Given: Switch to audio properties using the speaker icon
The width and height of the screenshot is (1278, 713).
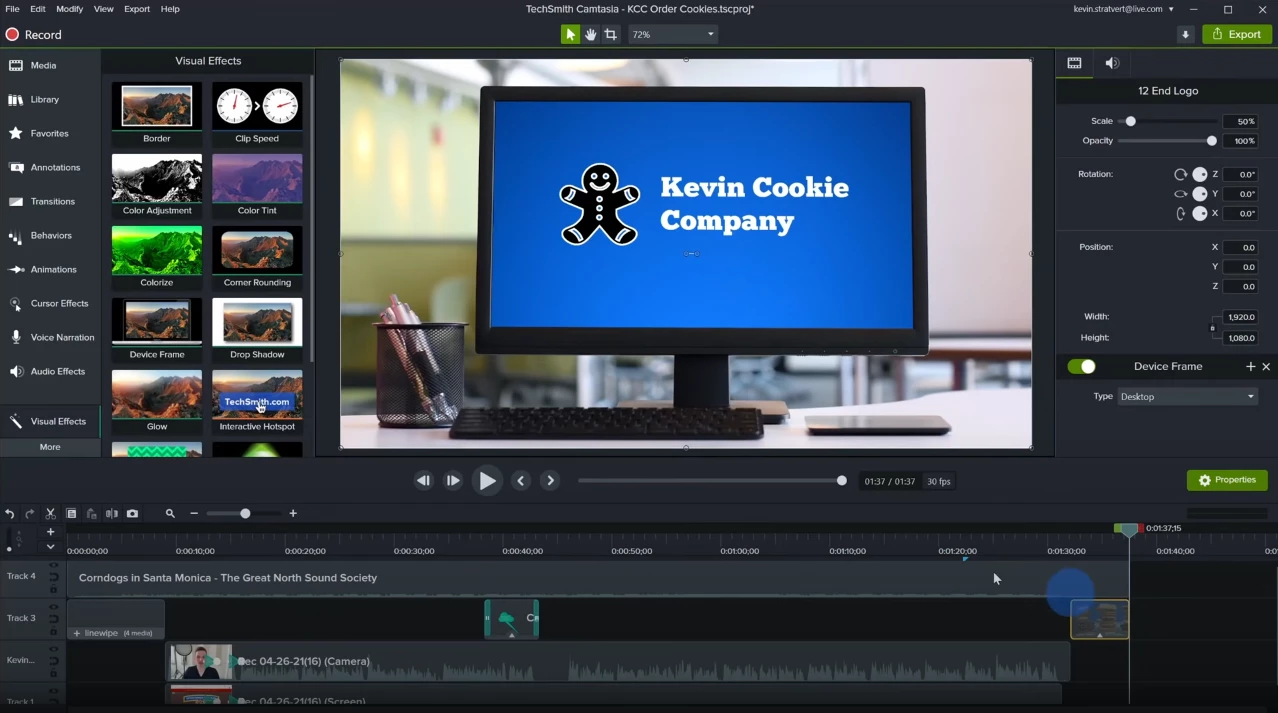Looking at the screenshot, I should click(x=1111, y=62).
